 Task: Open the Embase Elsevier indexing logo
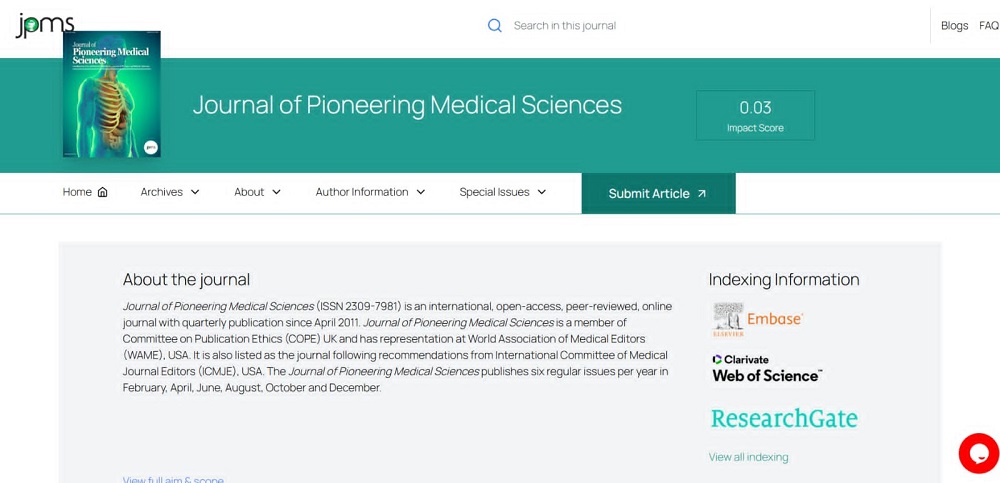(758, 320)
